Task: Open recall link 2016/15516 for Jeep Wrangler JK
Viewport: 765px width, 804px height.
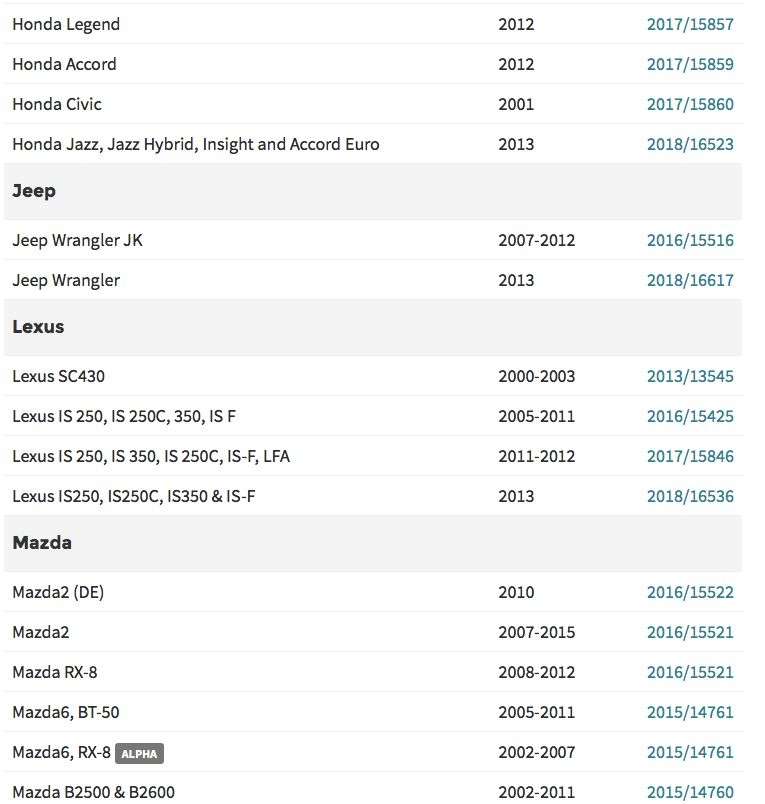Action: 690,240
